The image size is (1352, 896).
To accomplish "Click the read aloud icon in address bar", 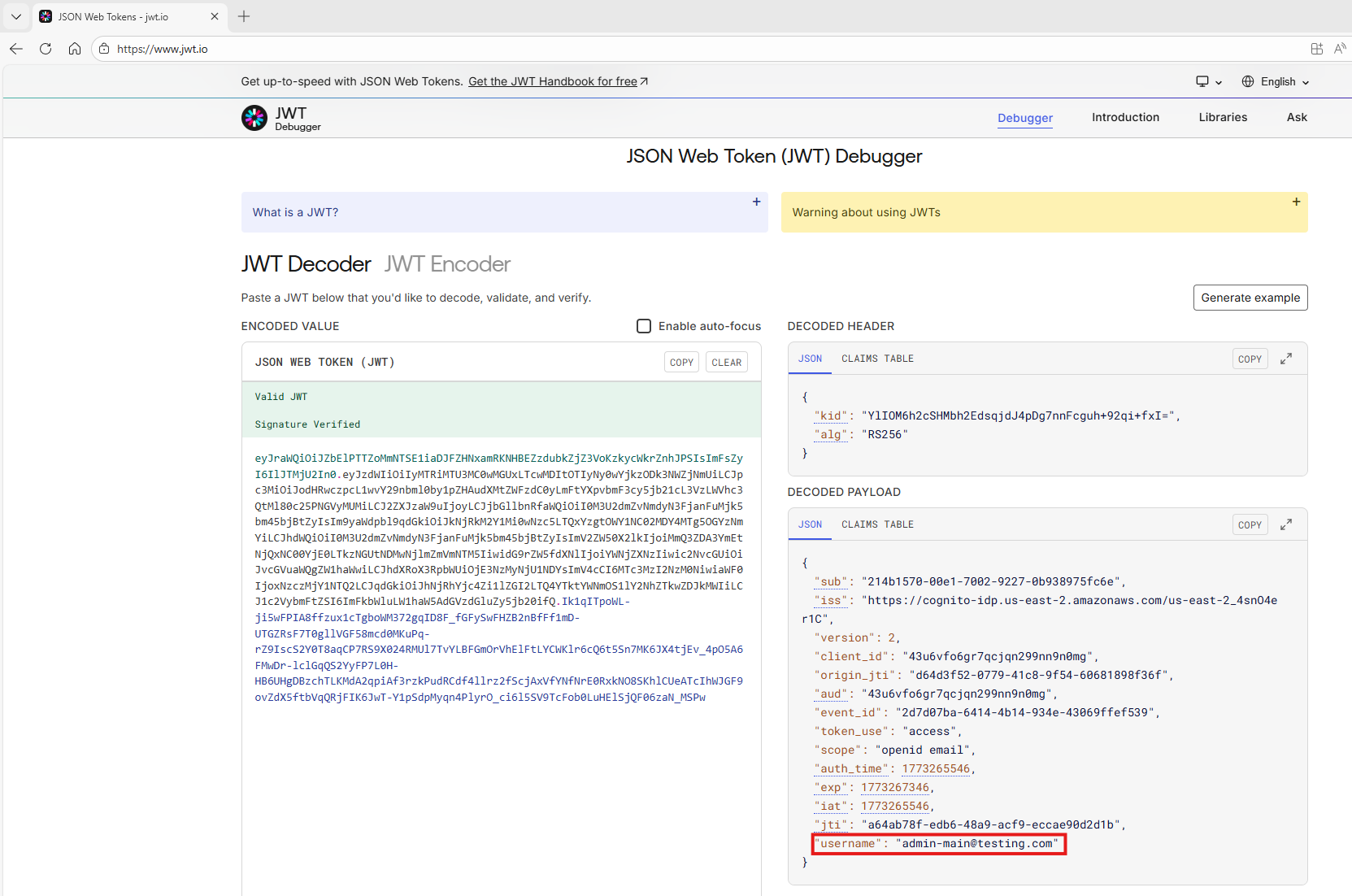I will 1340,49.
